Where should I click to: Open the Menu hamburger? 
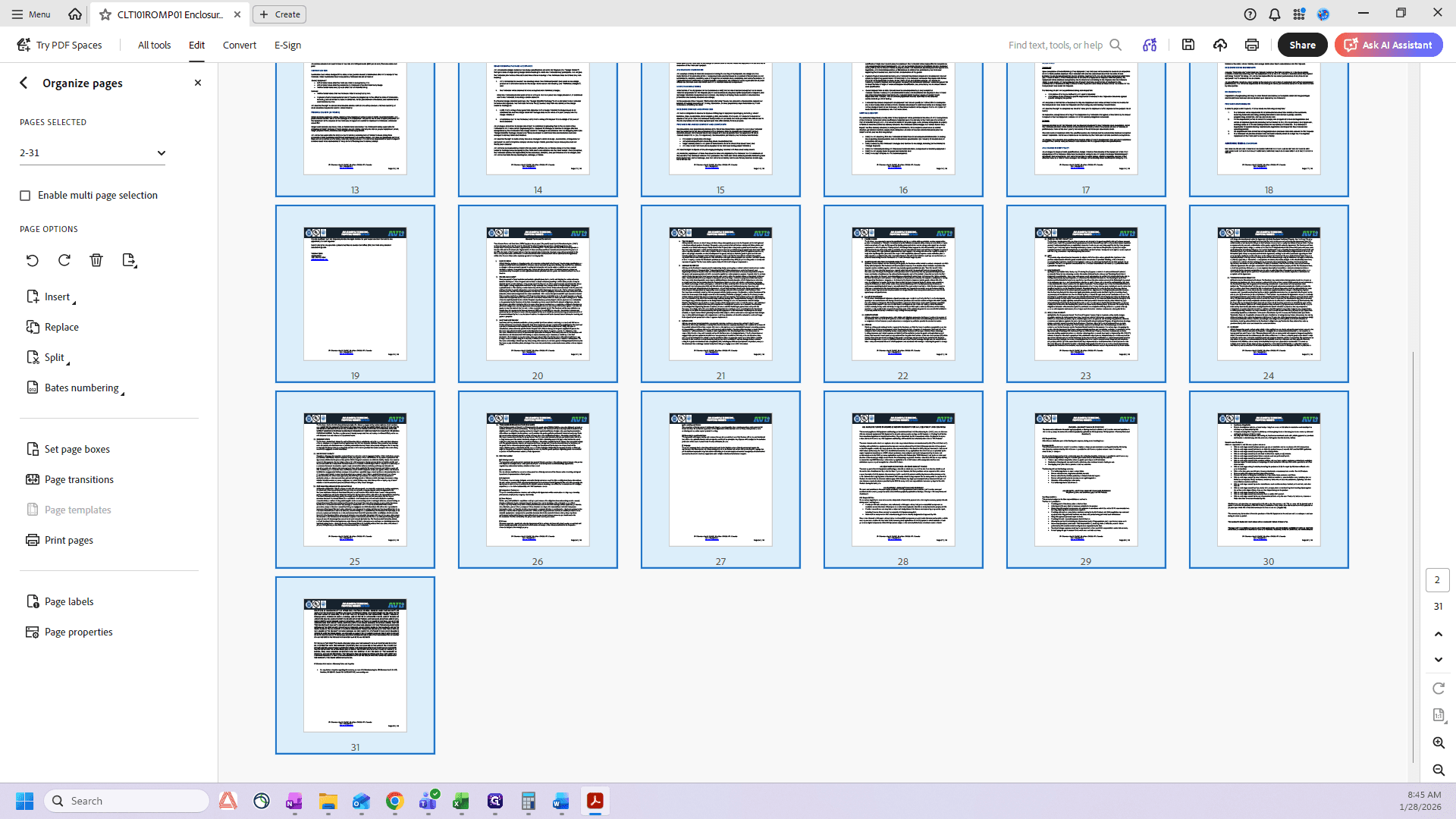pyautogui.click(x=30, y=14)
